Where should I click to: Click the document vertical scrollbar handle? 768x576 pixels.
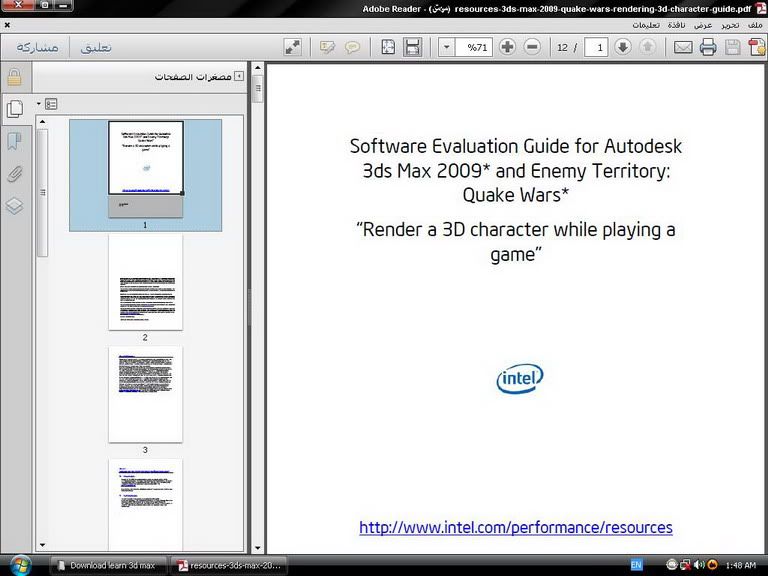(258, 89)
